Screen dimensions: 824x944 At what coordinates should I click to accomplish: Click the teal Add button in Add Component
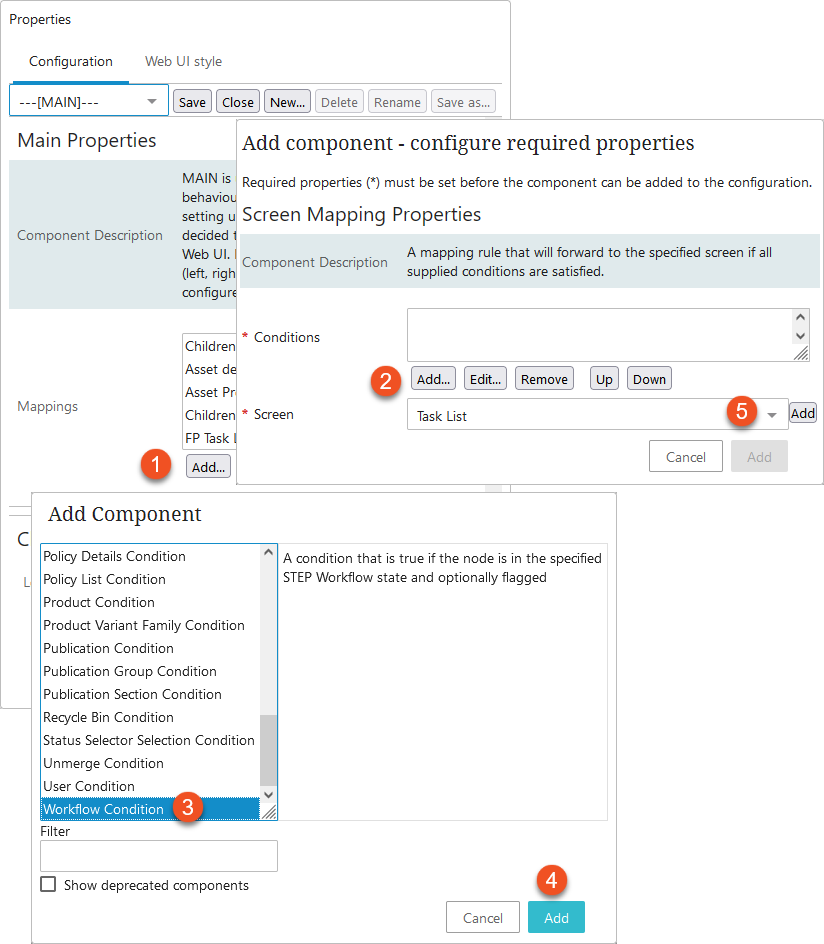coord(556,917)
